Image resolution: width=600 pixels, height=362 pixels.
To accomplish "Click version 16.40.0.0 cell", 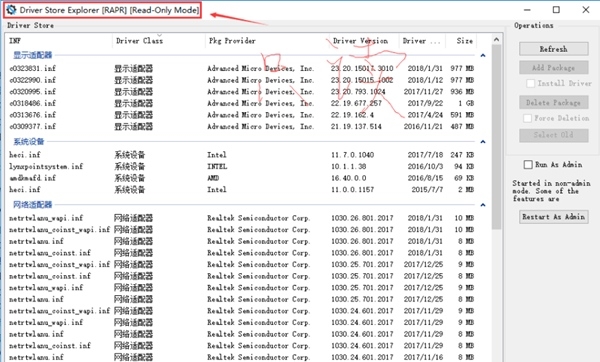I will coord(349,178).
